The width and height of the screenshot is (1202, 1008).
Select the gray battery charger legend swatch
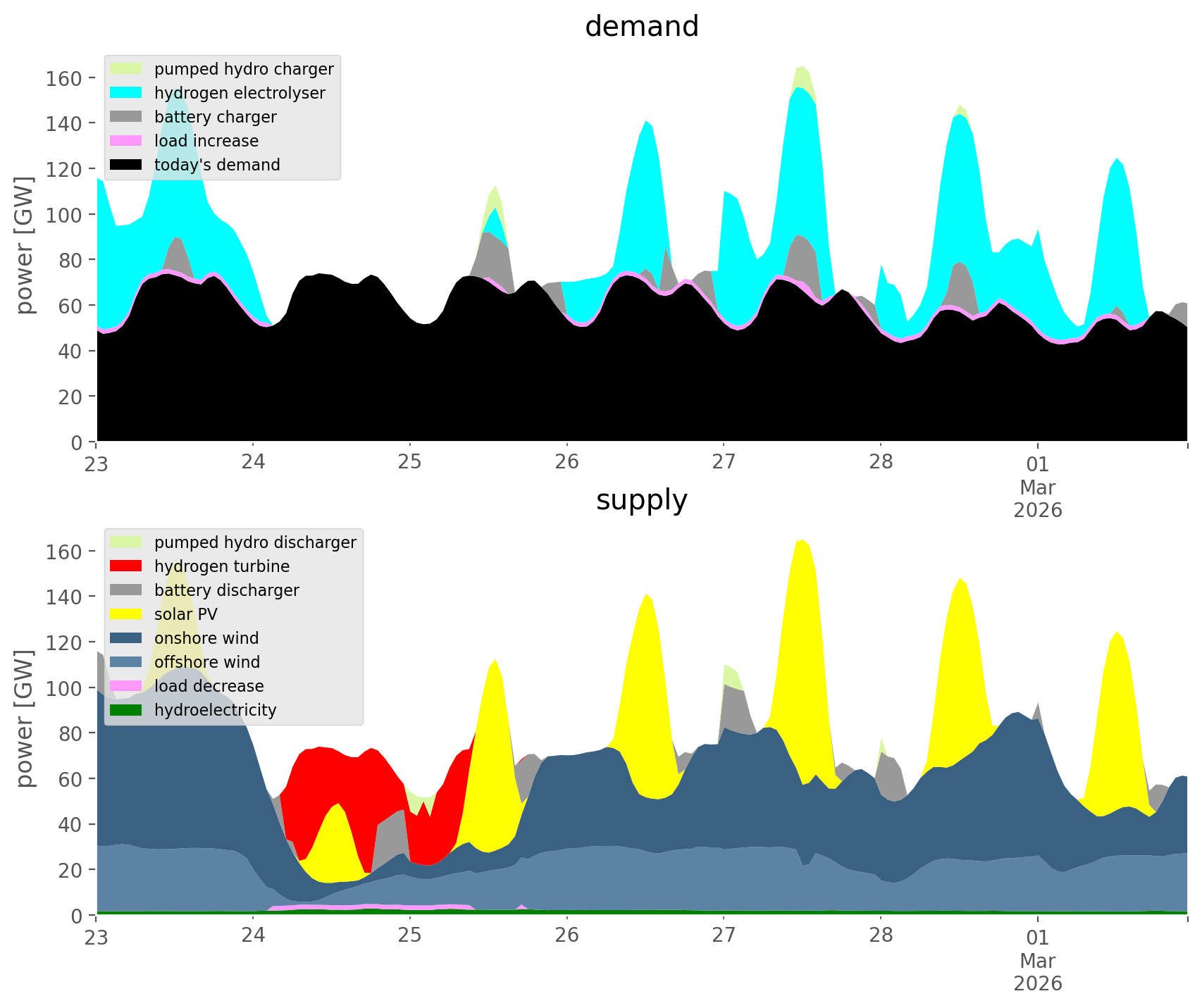127,117
